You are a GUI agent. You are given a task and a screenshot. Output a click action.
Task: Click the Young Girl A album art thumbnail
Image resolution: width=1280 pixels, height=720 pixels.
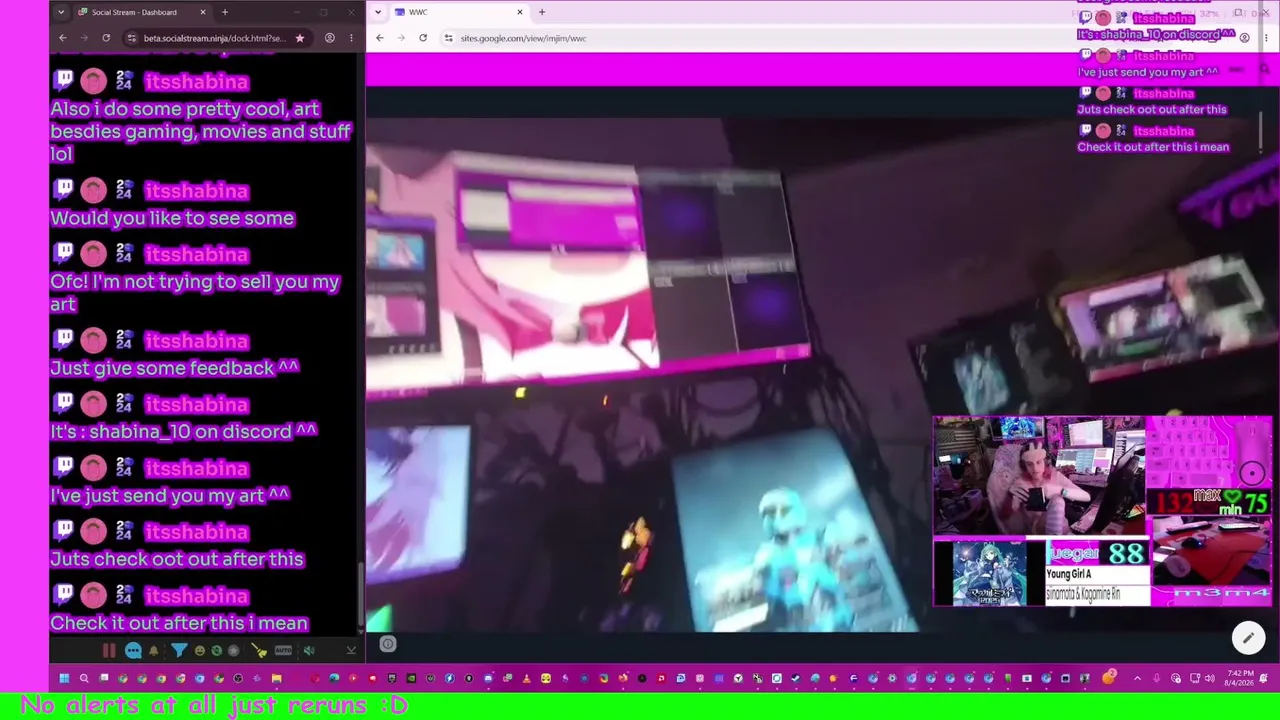click(990, 573)
